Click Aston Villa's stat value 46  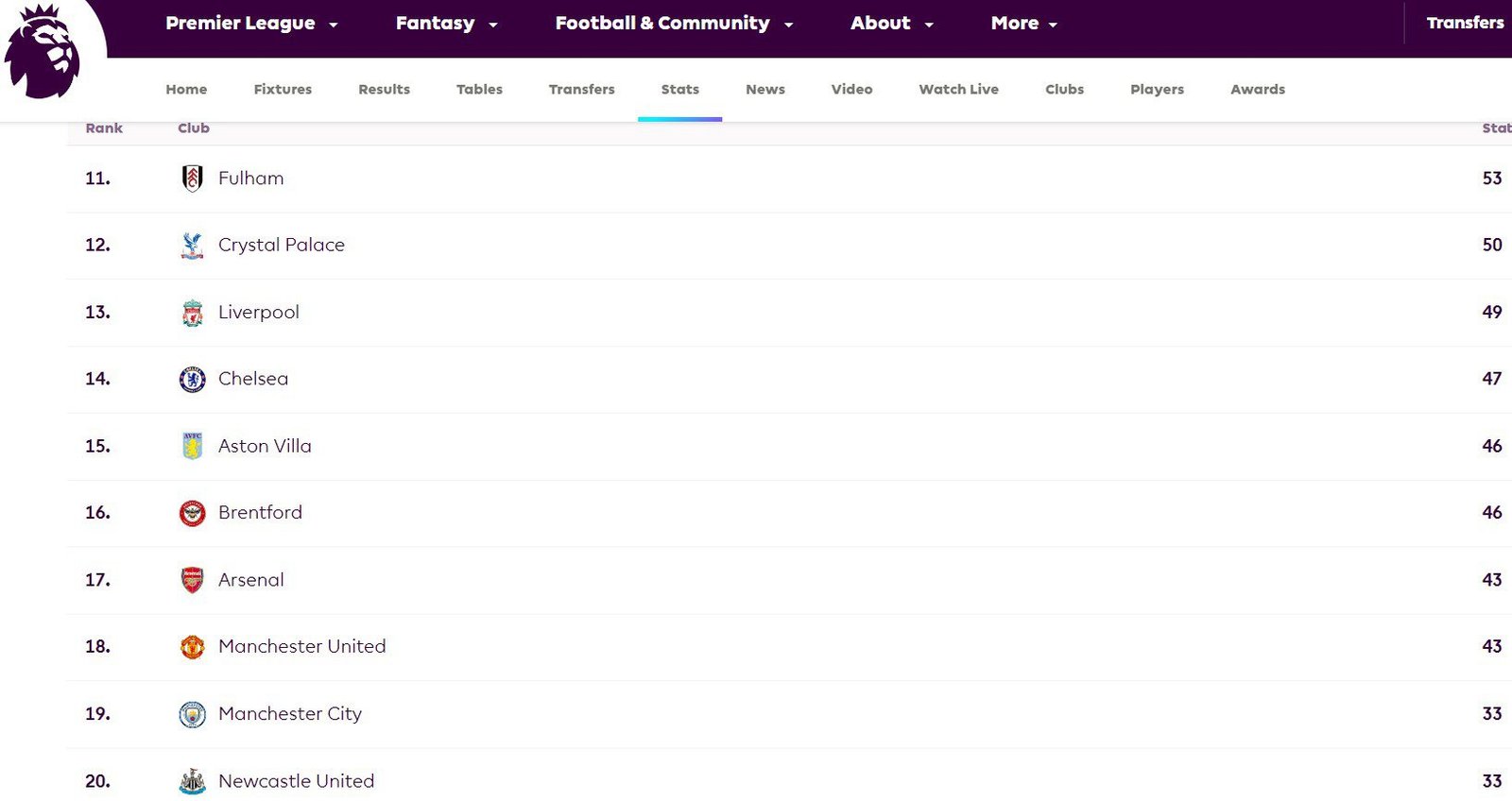[x=1491, y=446]
